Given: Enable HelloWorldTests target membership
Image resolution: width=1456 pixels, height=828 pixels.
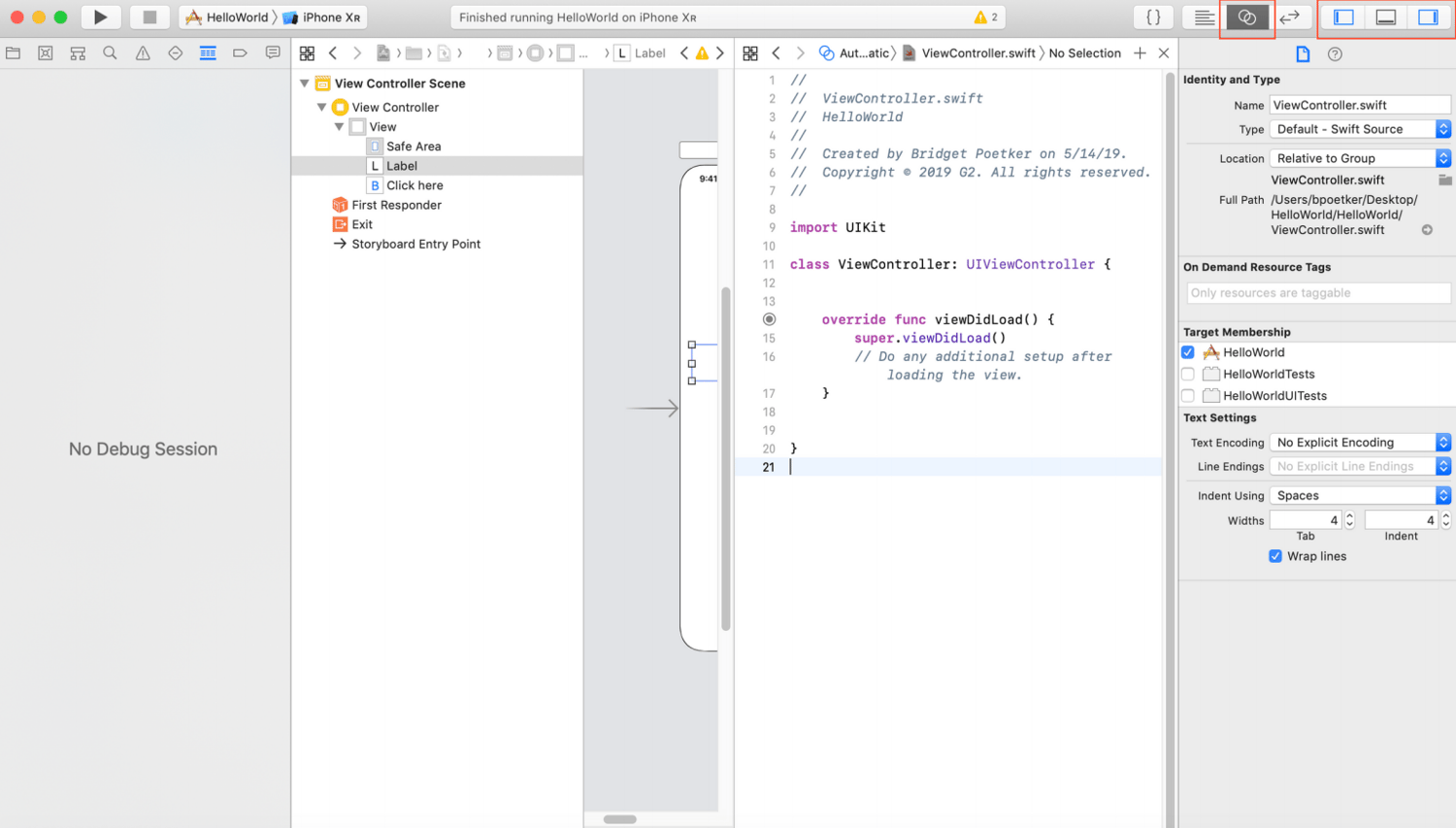Looking at the screenshot, I should (1188, 374).
